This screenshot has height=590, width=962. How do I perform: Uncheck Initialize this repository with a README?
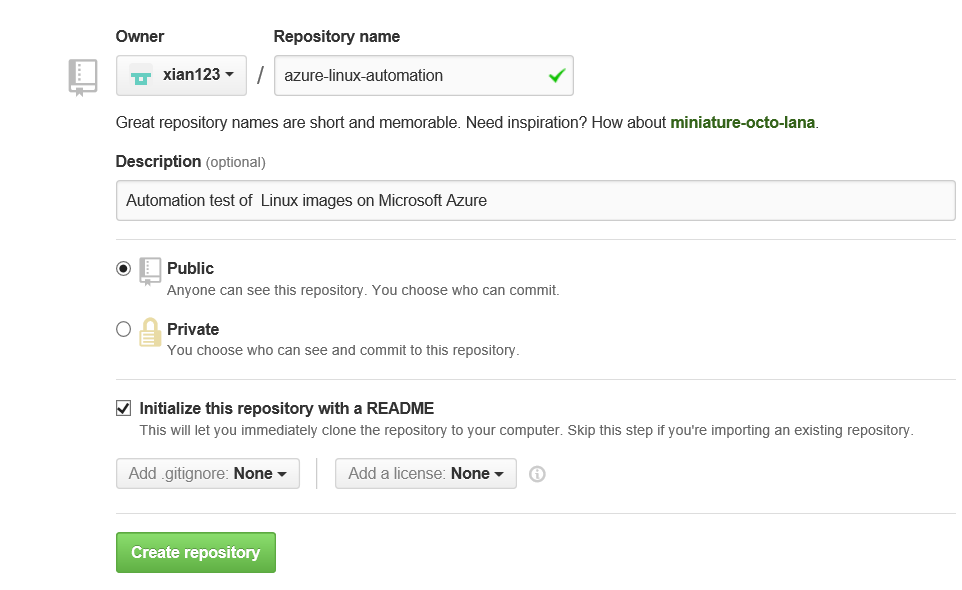pyautogui.click(x=124, y=408)
